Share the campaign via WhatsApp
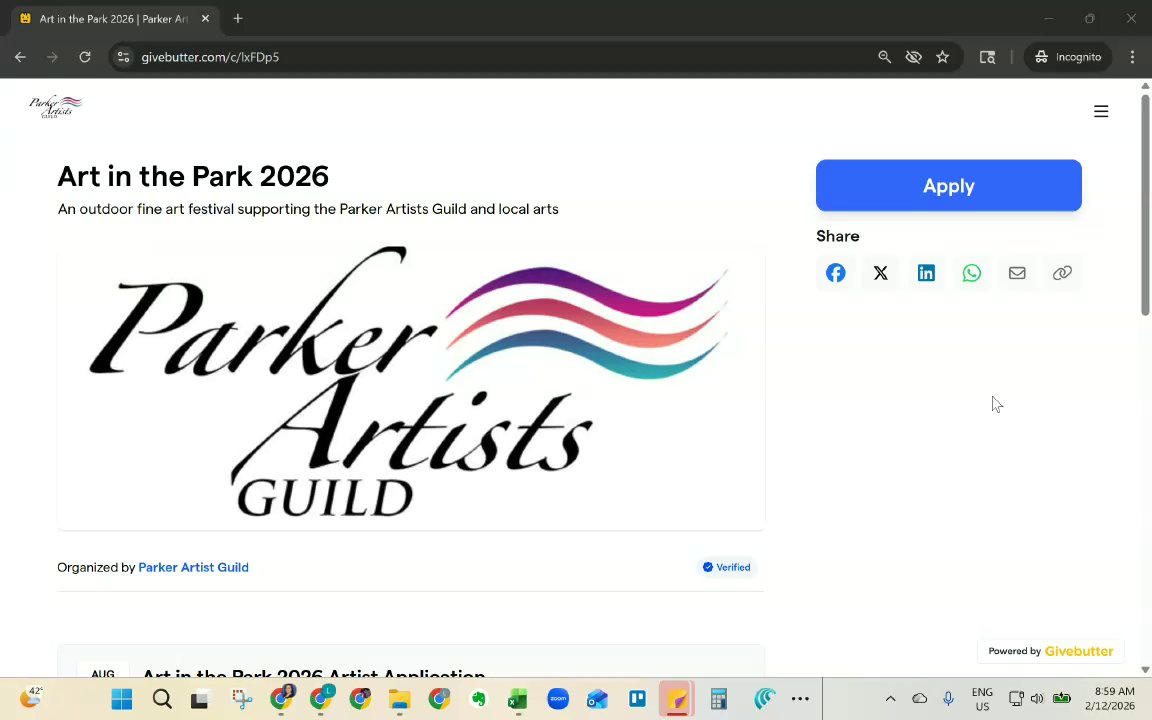 click(971, 273)
